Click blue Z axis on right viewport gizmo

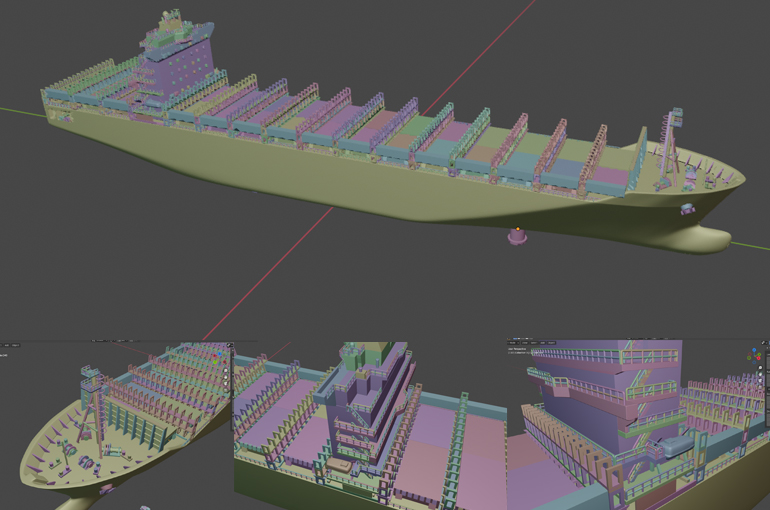click(754, 350)
